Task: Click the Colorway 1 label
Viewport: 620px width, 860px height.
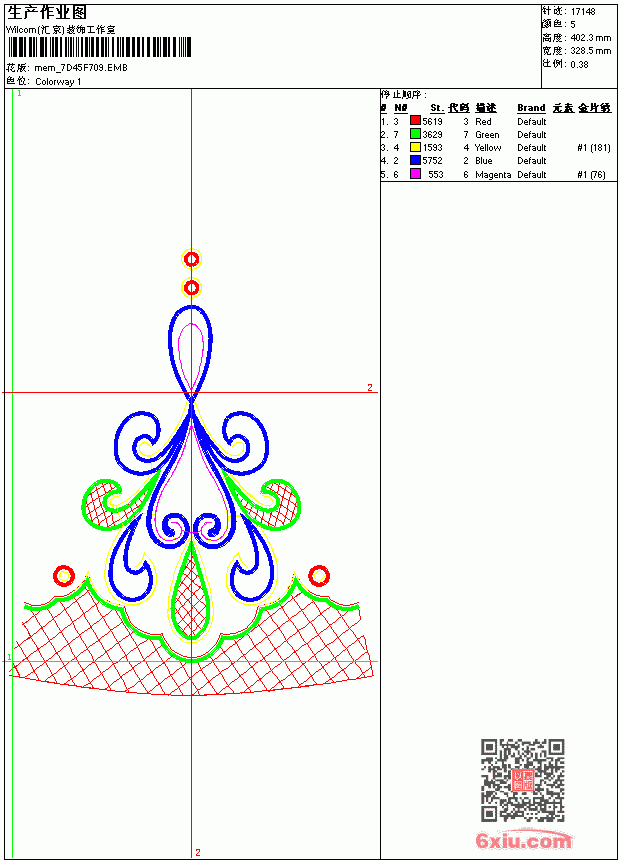Action: coord(58,82)
